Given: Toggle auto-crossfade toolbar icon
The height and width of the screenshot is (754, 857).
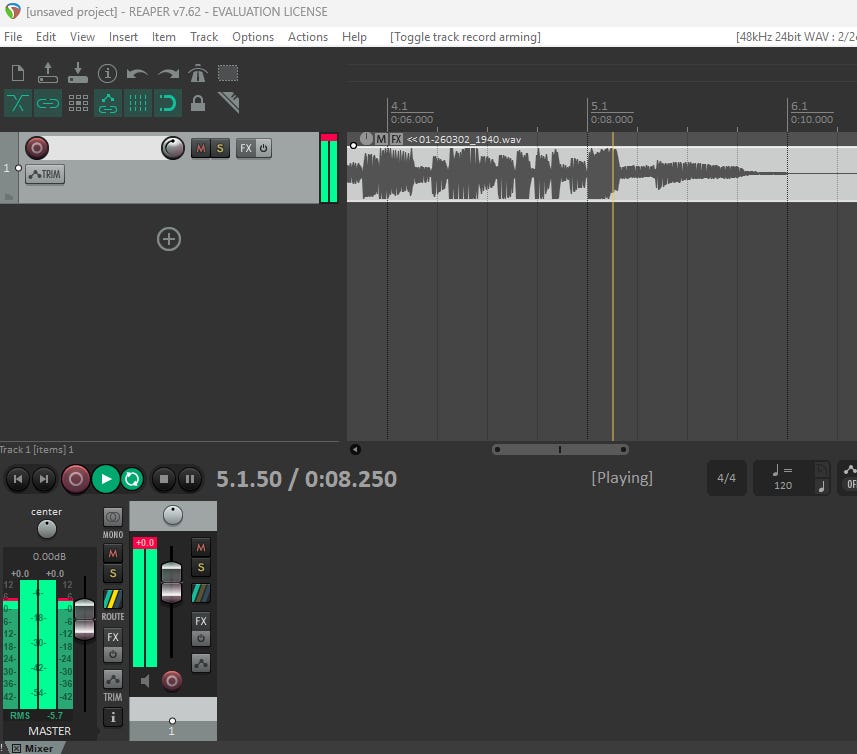Looking at the screenshot, I should [18, 102].
